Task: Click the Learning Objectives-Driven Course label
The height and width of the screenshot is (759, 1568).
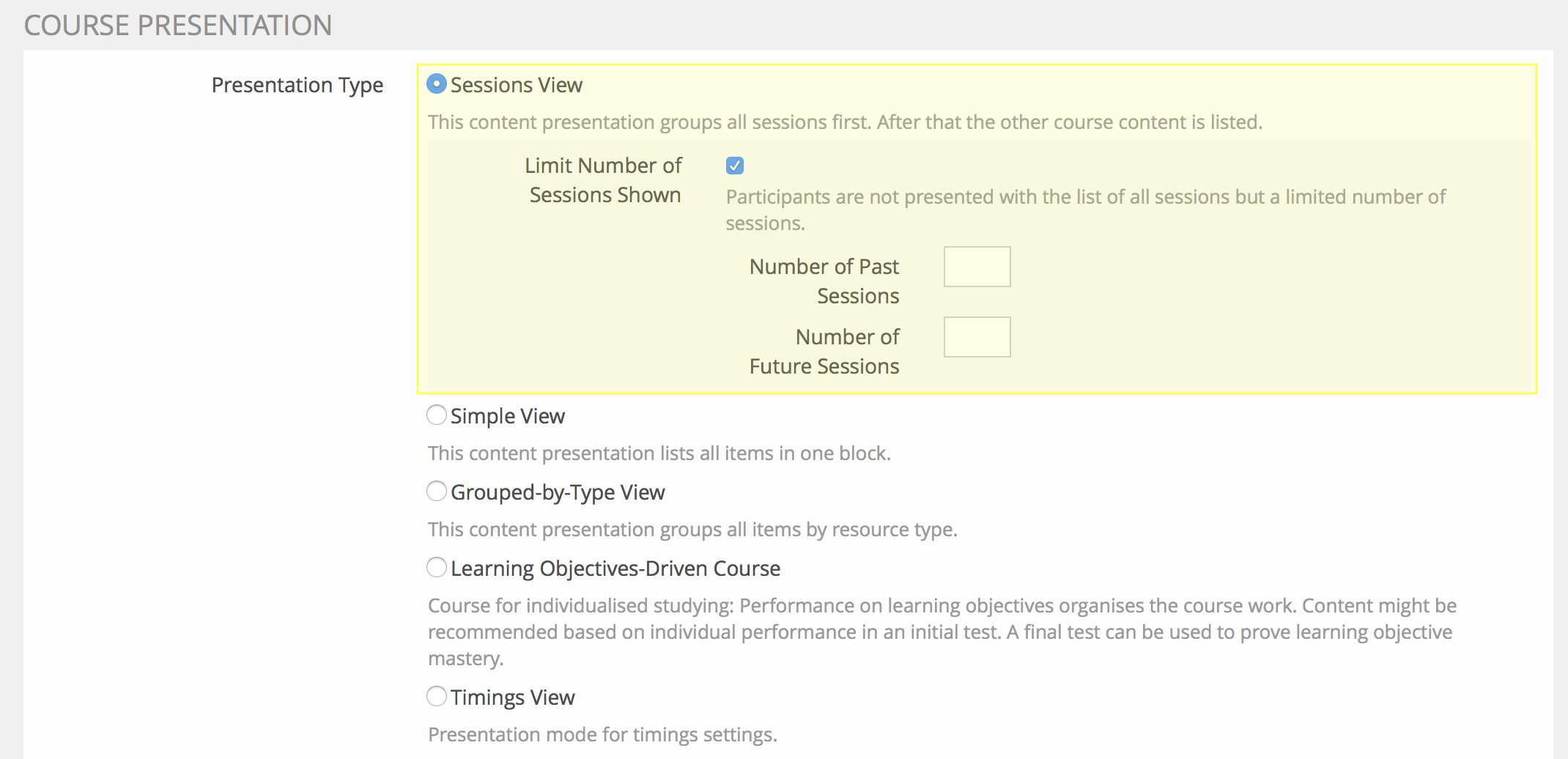Action: 615,569
